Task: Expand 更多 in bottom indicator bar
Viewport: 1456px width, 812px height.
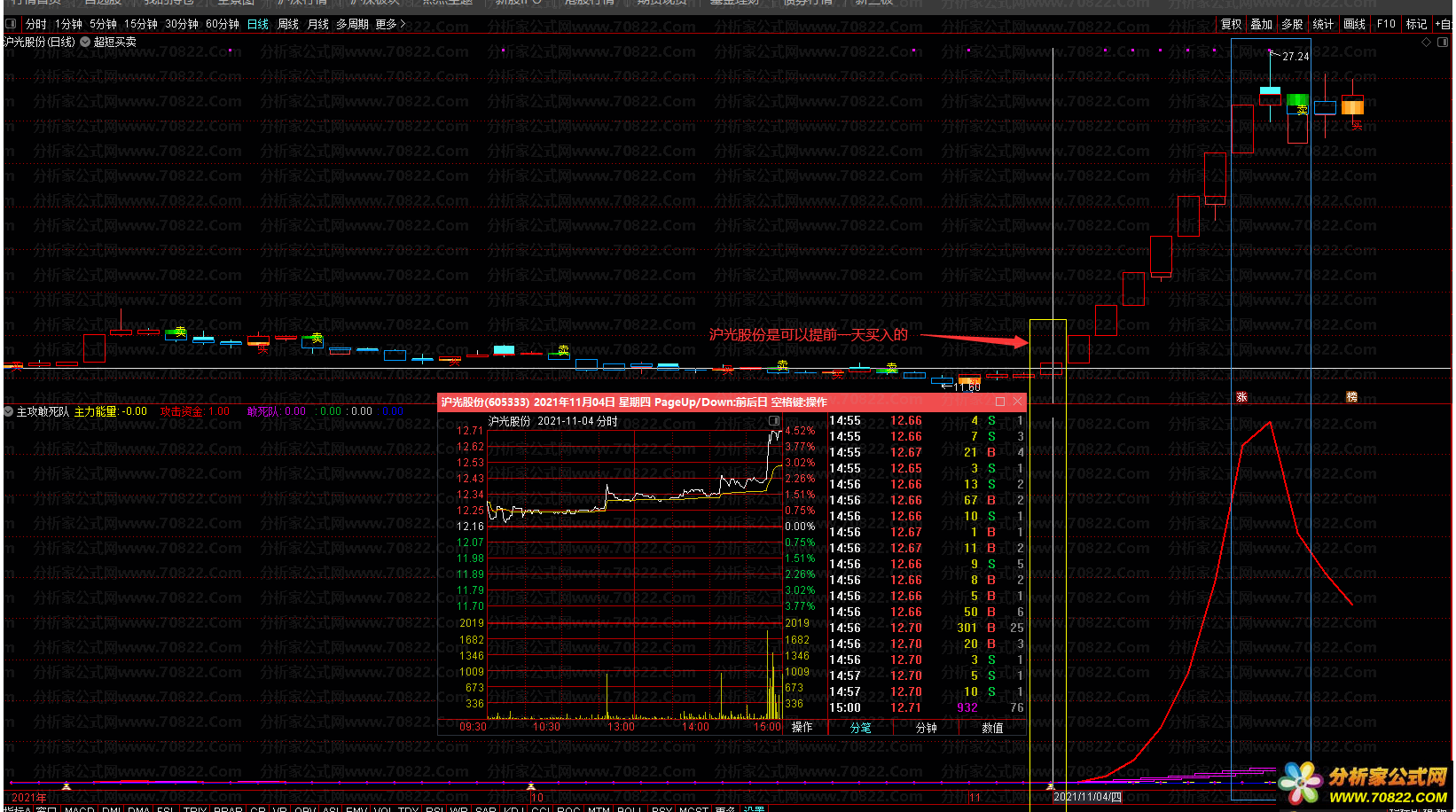Action: [725, 808]
